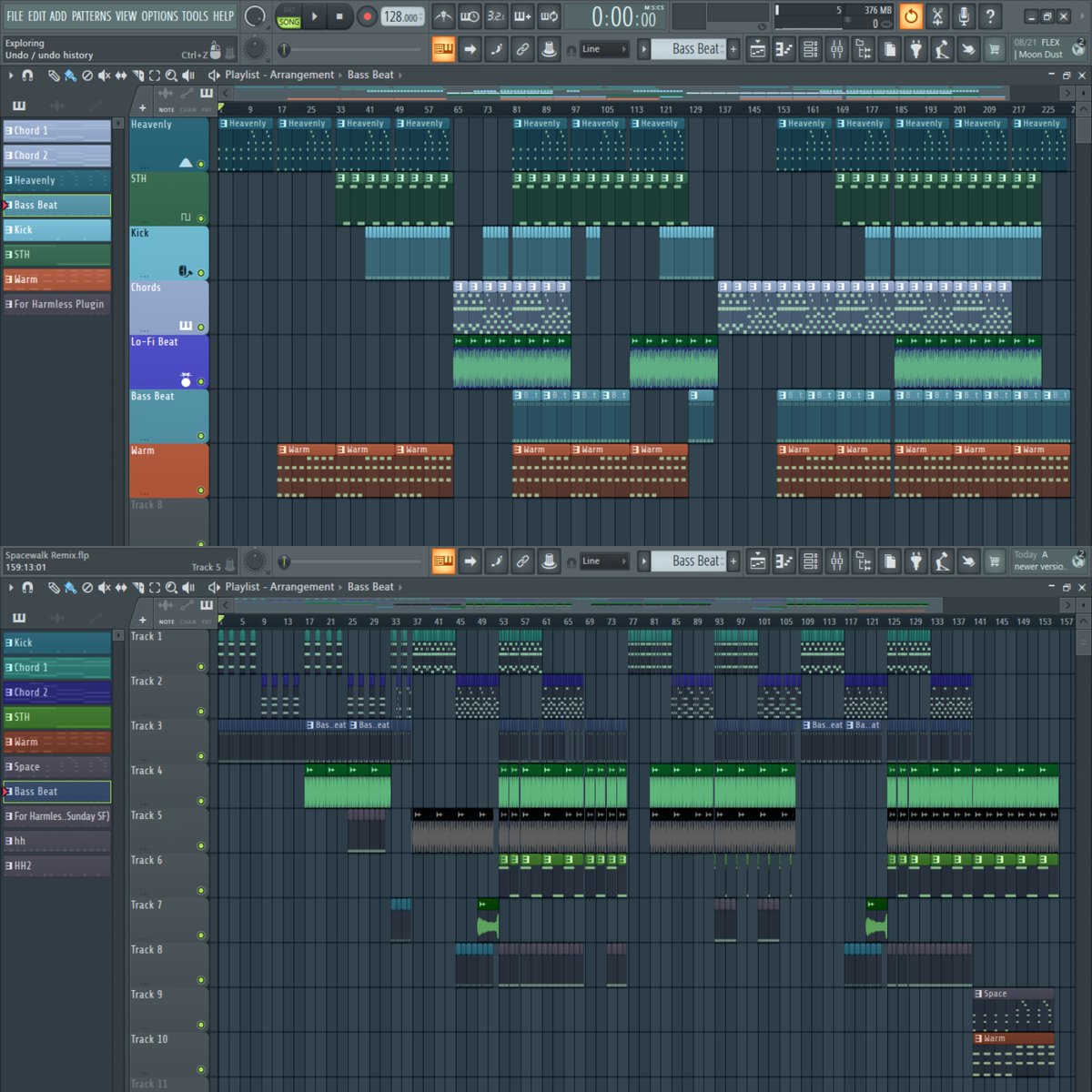This screenshot has width=1092, height=1092.
Task: Open the Mixer icon in lower window toolbar
Action: 836,561
